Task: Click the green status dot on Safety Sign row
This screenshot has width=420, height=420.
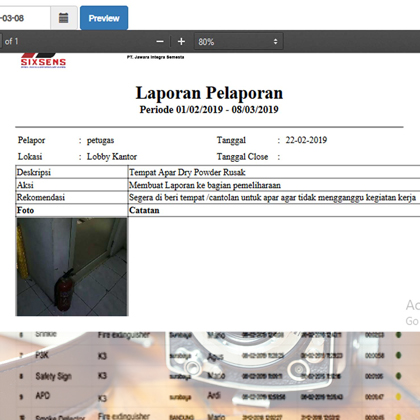Action: (398, 376)
